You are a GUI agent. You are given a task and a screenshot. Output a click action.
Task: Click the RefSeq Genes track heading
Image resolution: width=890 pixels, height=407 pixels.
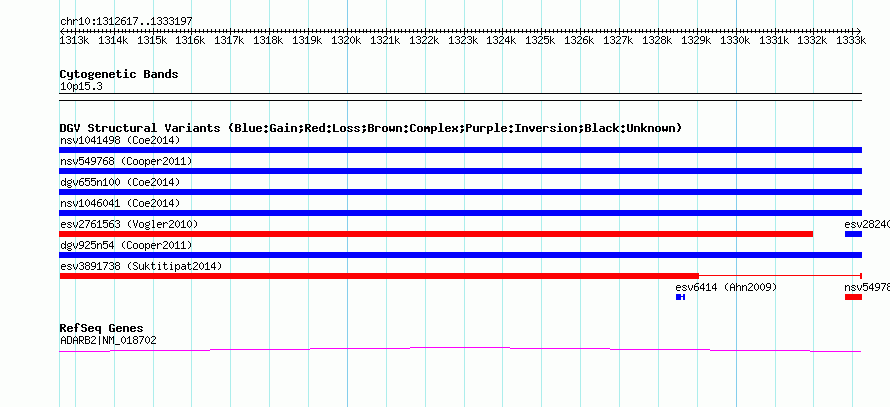101,328
